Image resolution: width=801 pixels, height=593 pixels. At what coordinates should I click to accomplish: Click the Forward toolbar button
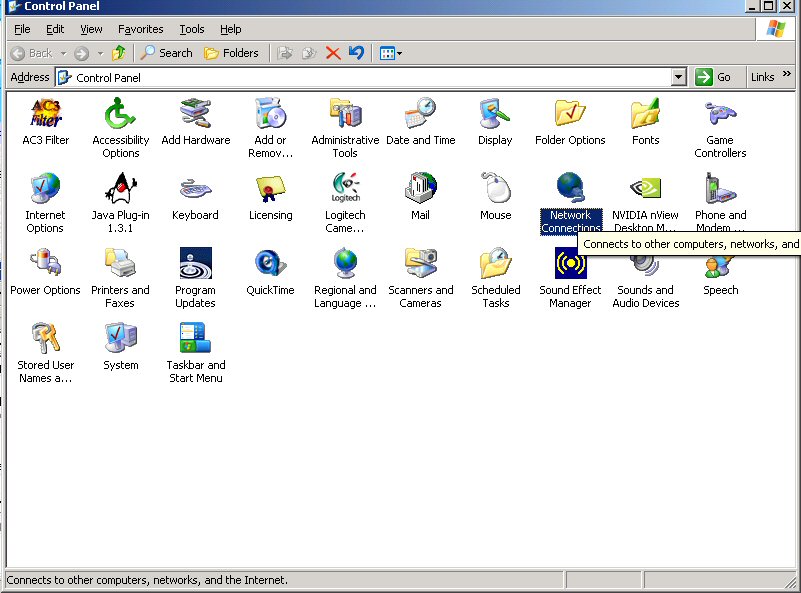pyautogui.click(x=82, y=53)
